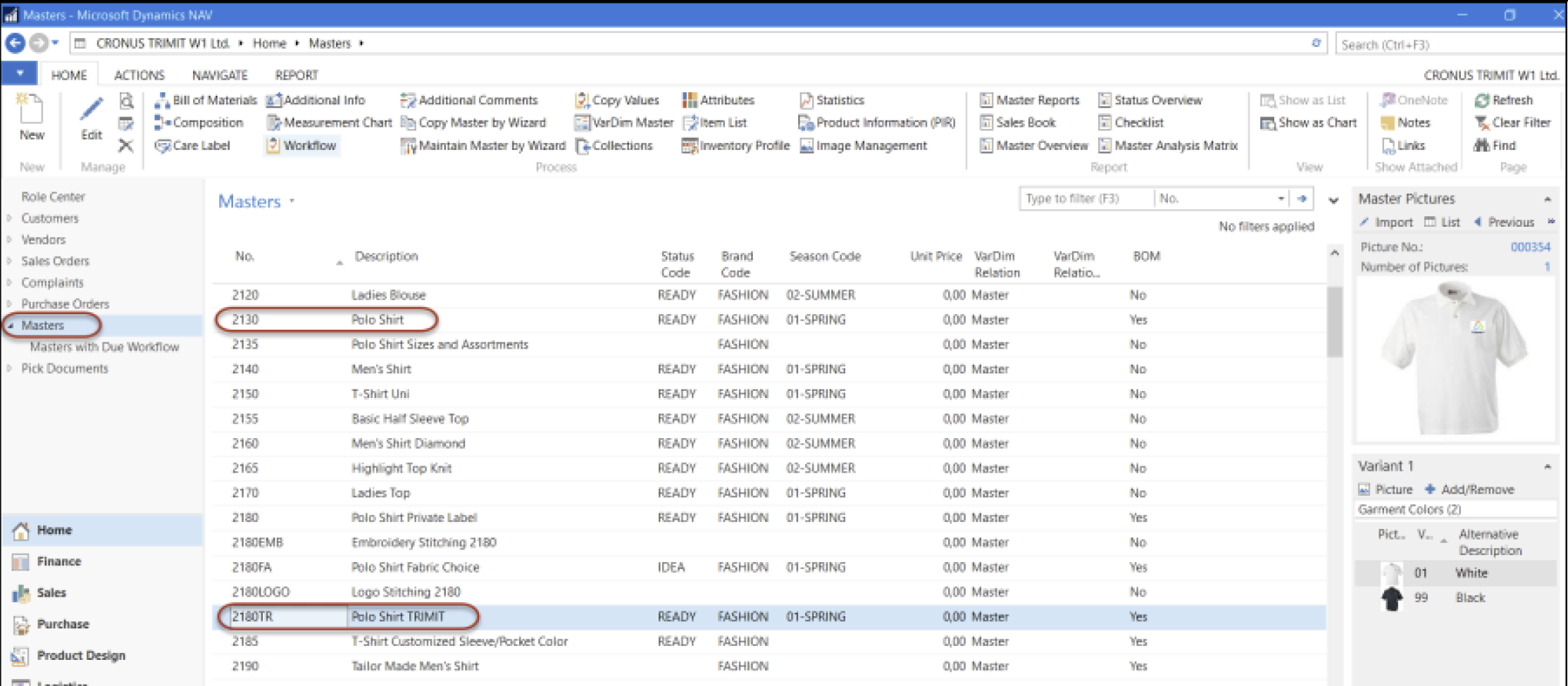Select the HOME ribbon tab
The width and height of the screenshot is (1568, 686).
(68, 75)
